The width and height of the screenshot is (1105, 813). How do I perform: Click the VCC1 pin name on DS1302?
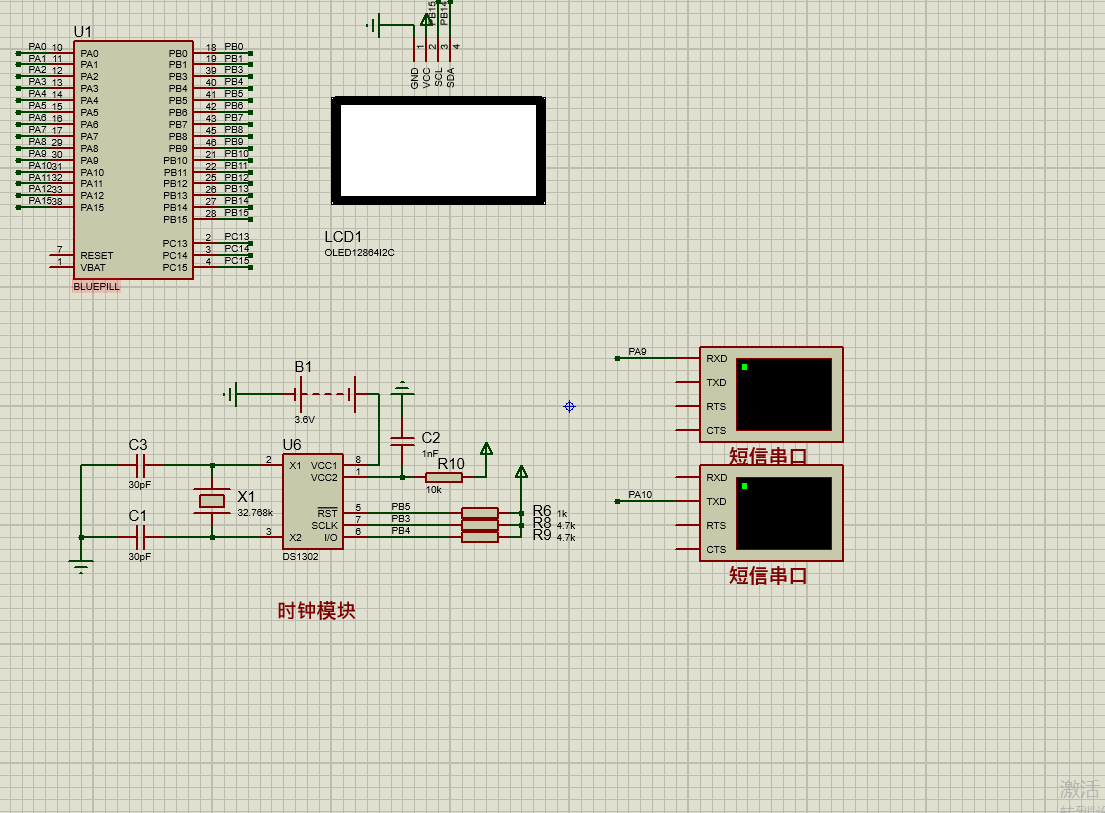point(324,466)
